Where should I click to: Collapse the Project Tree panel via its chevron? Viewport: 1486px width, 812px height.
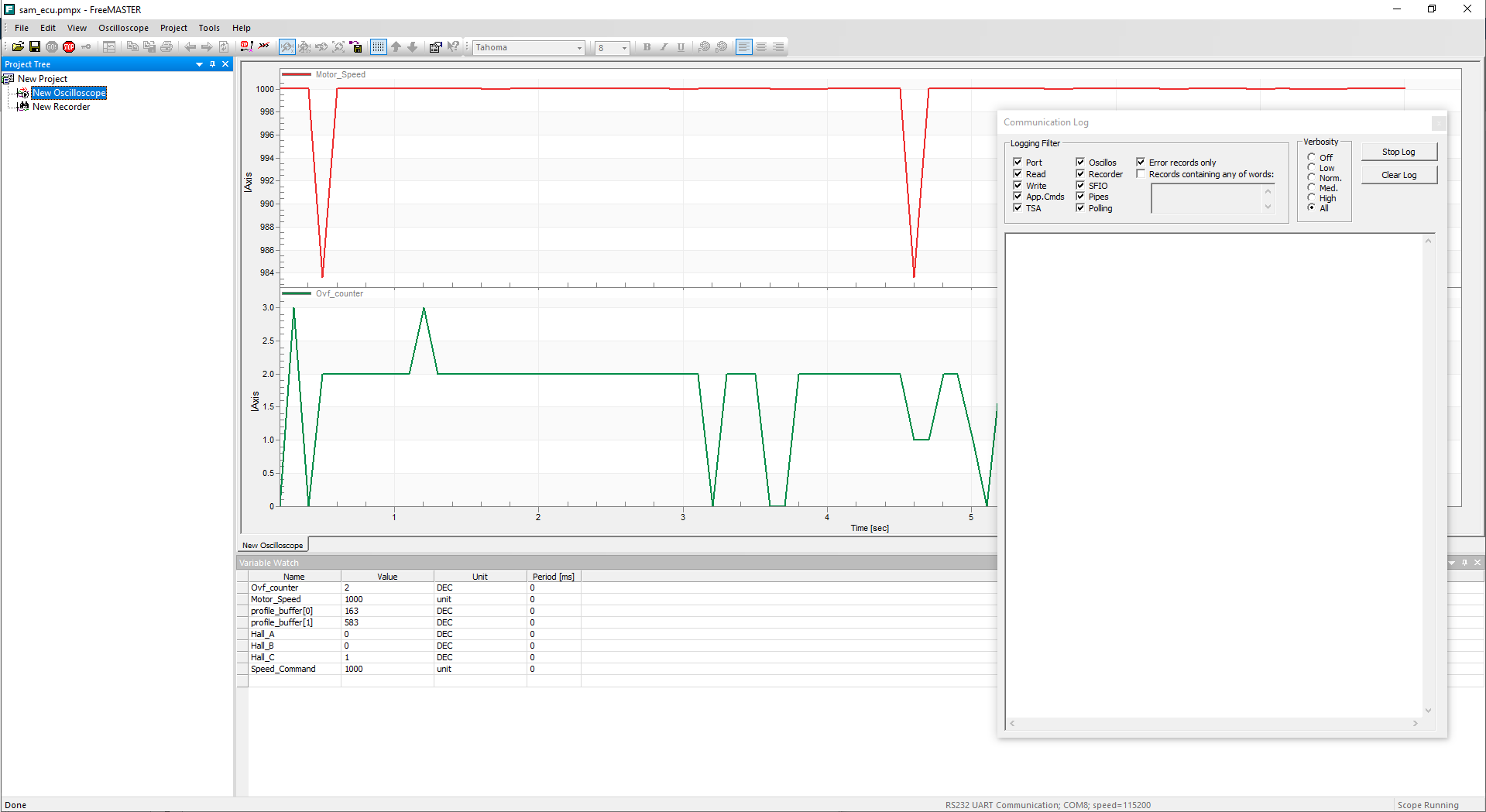point(199,64)
